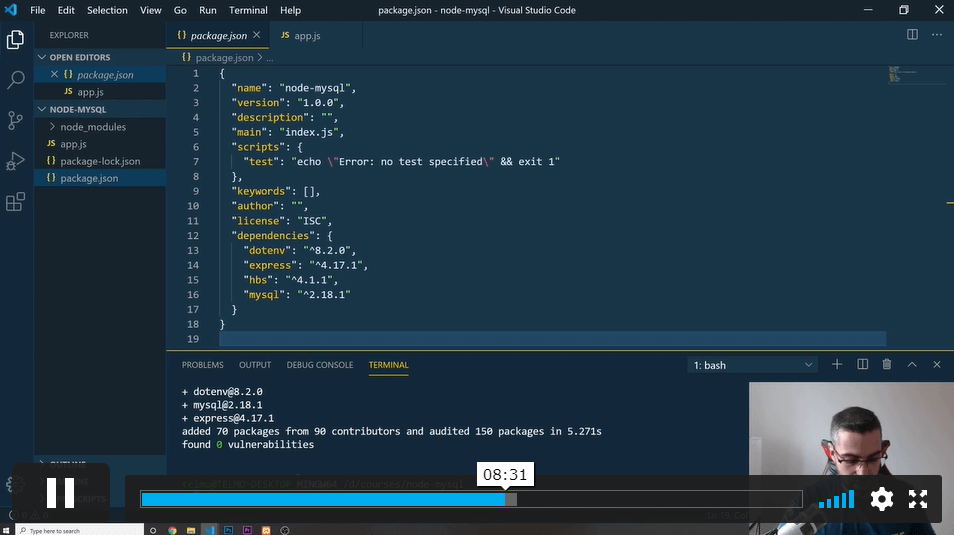Open File Explorer from the taskbar

191,530
